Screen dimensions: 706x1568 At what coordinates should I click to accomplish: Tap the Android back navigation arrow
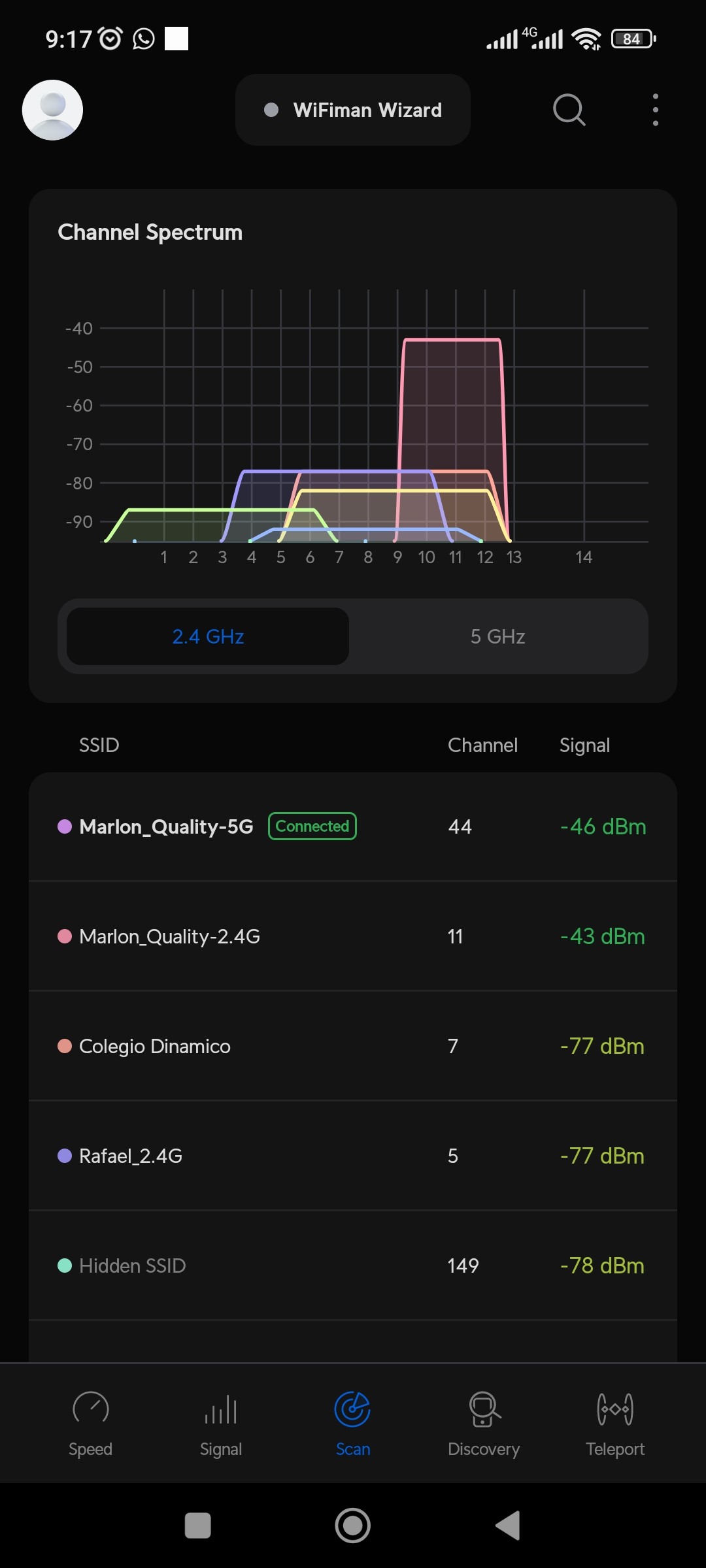pyautogui.click(x=508, y=1526)
